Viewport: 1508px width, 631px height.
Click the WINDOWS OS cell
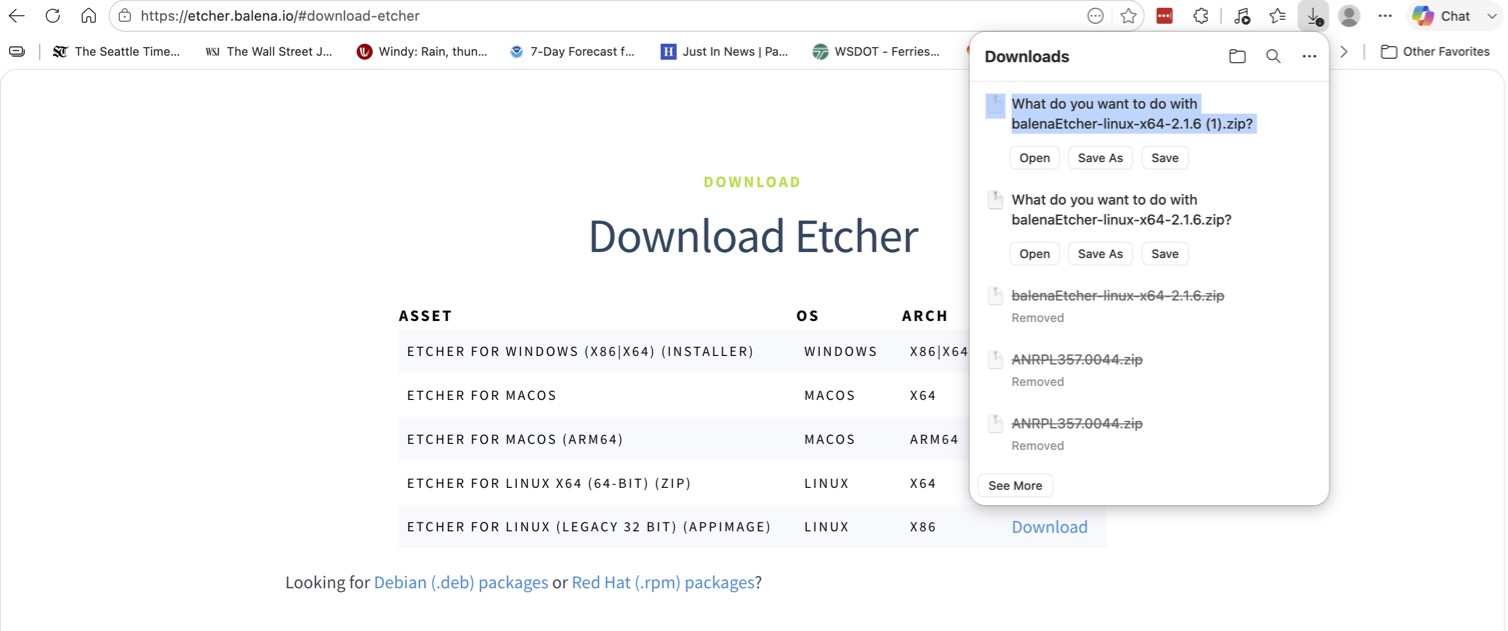click(x=840, y=352)
